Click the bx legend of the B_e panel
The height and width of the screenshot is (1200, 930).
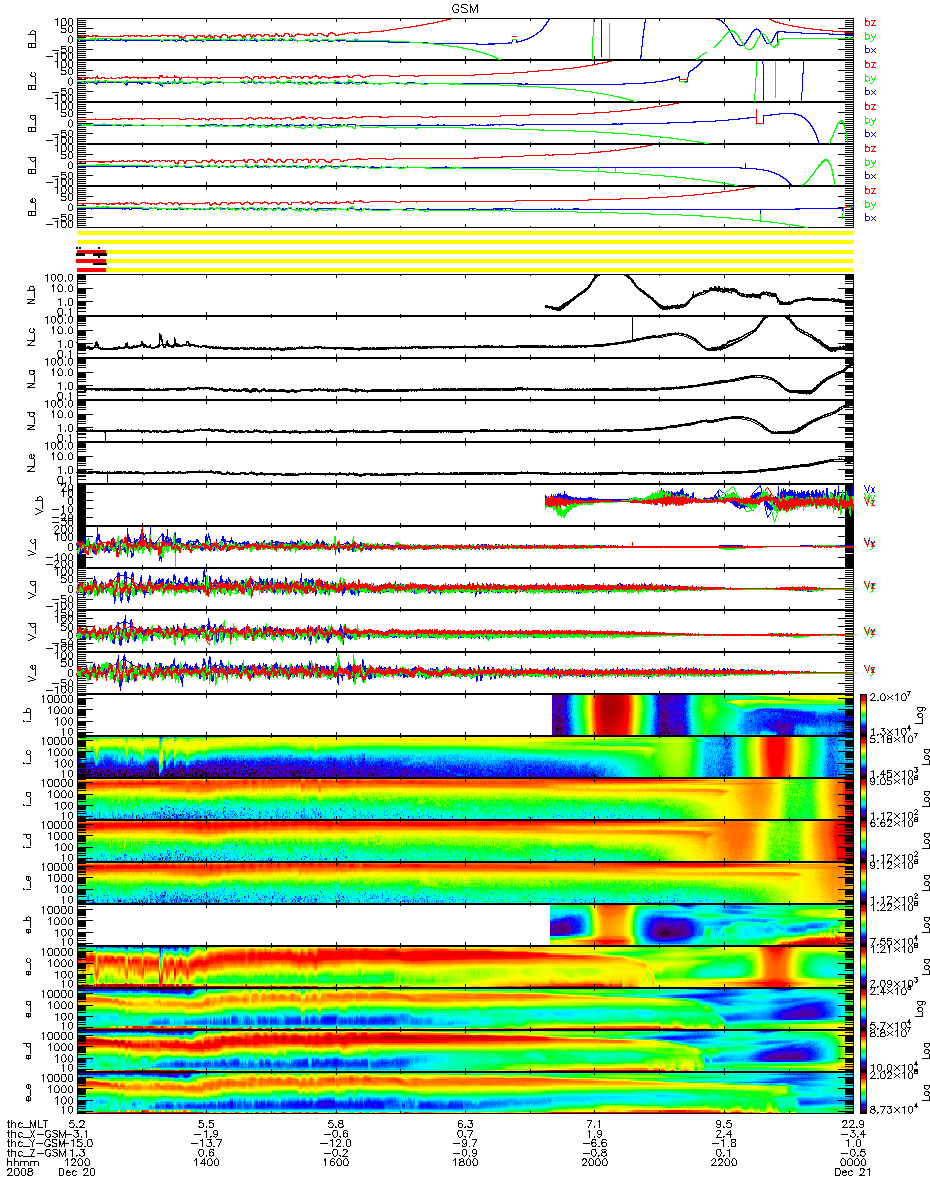(x=870, y=217)
